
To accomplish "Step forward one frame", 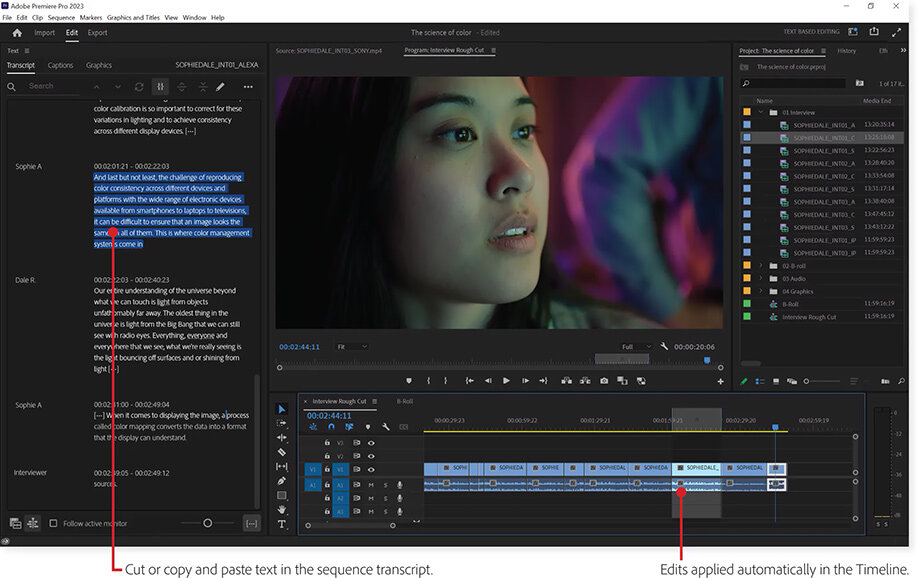I will click(525, 381).
